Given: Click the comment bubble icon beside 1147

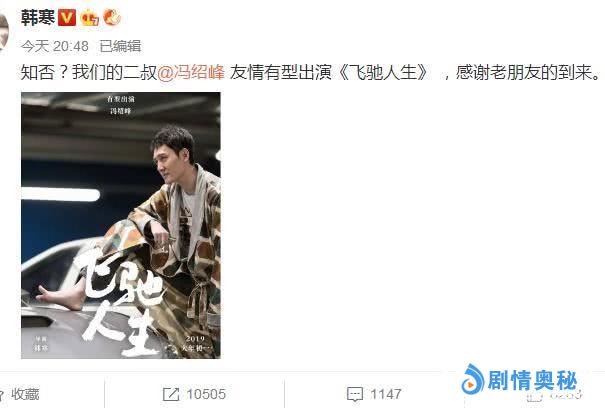Looking at the screenshot, I should 355,394.
